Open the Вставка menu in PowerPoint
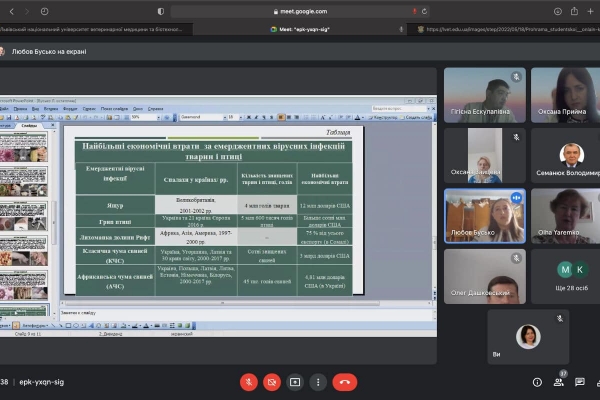Viewport: 600px width, 400px height. coord(51,109)
